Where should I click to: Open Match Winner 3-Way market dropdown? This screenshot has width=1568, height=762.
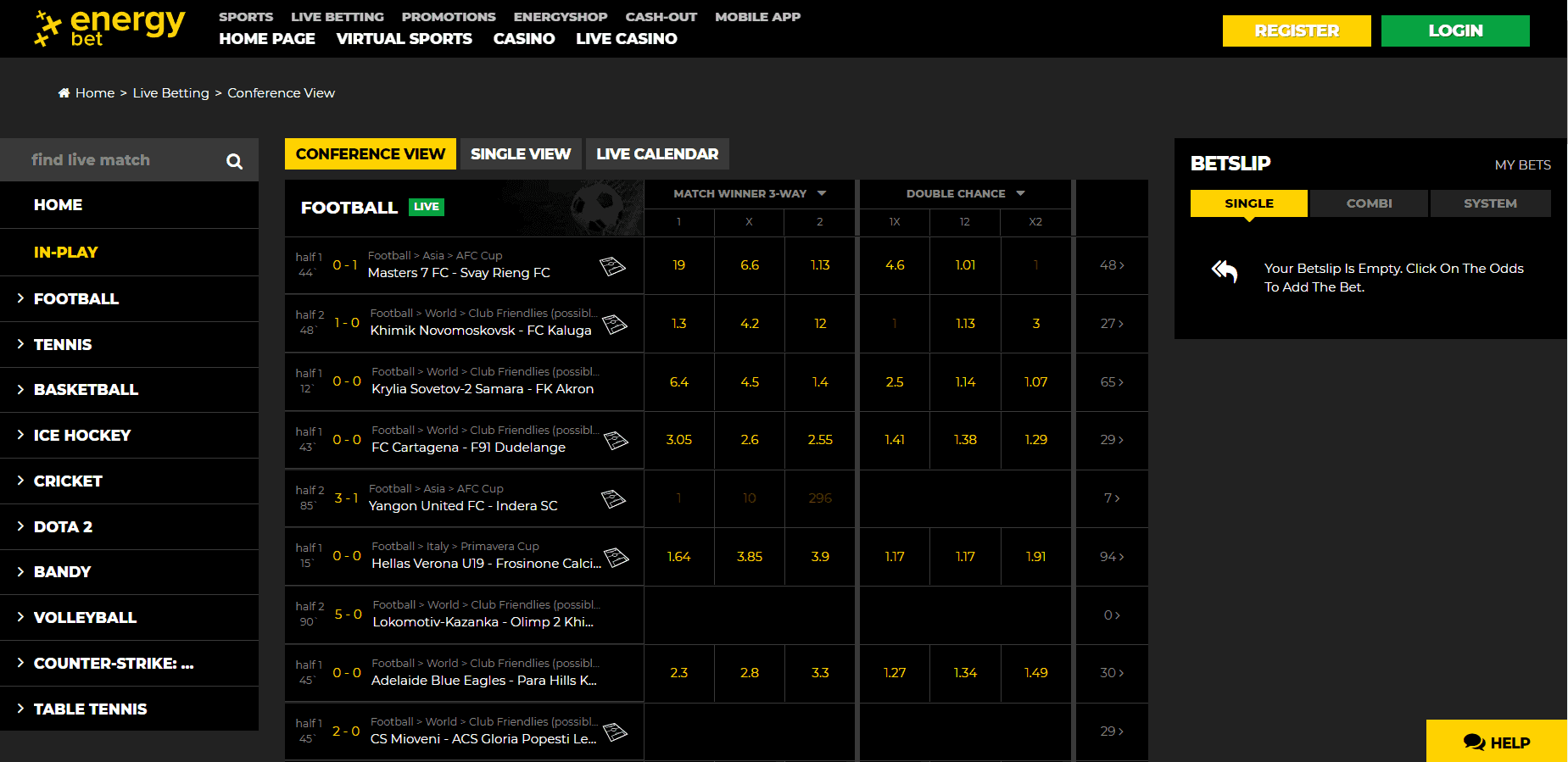pos(750,194)
